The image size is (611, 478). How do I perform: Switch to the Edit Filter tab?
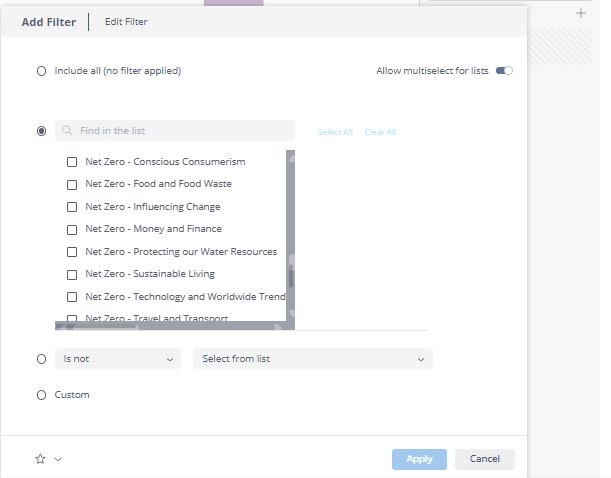[126, 22]
